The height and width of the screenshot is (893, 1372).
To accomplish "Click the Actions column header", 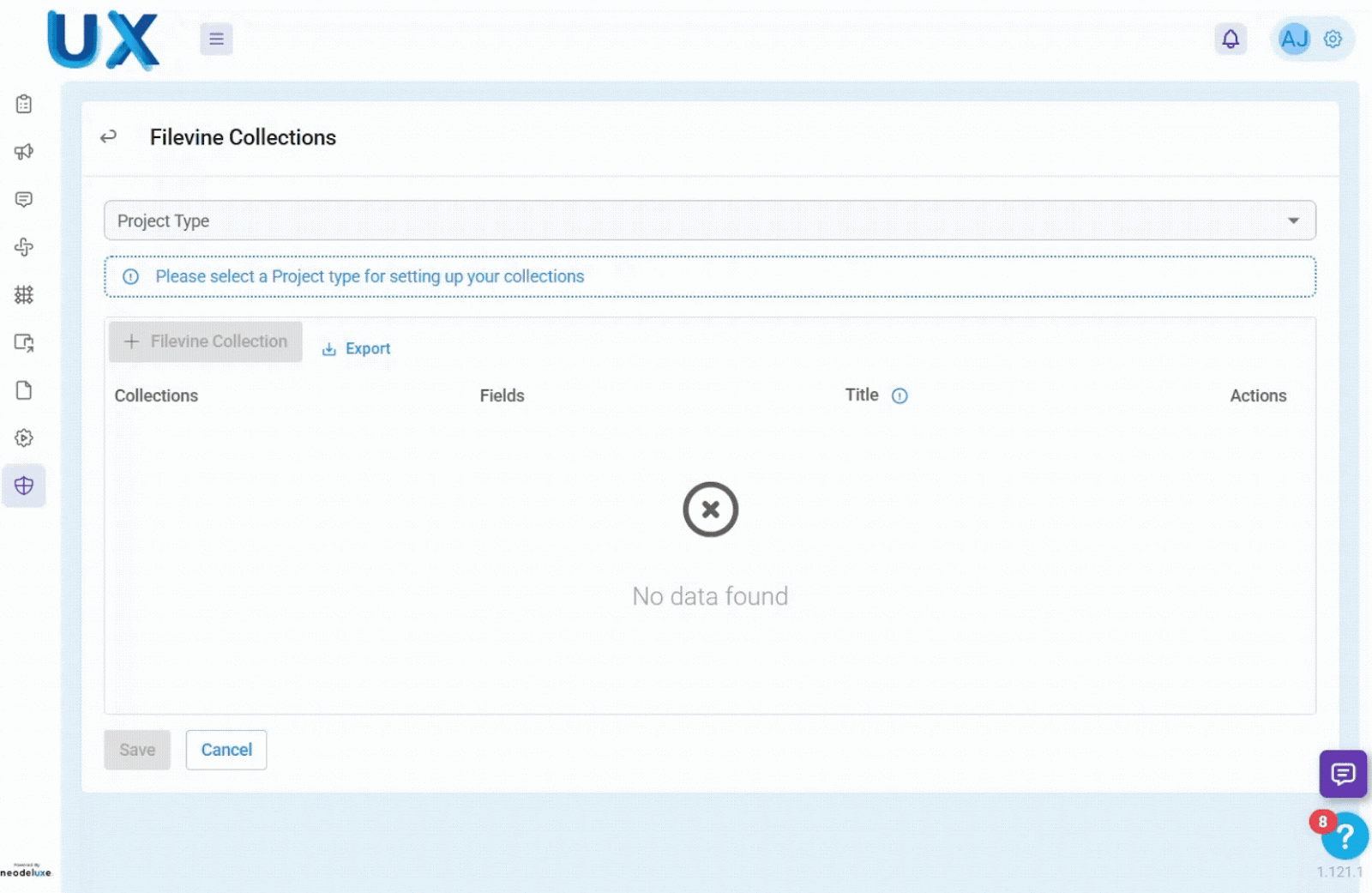I will point(1258,395).
